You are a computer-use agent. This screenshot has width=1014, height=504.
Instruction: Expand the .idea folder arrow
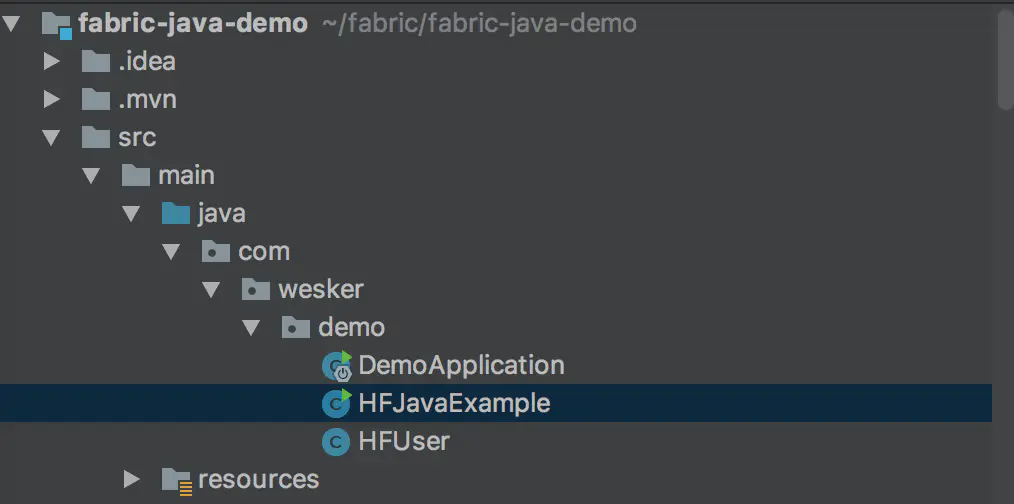pyautogui.click(x=51, y=62)
